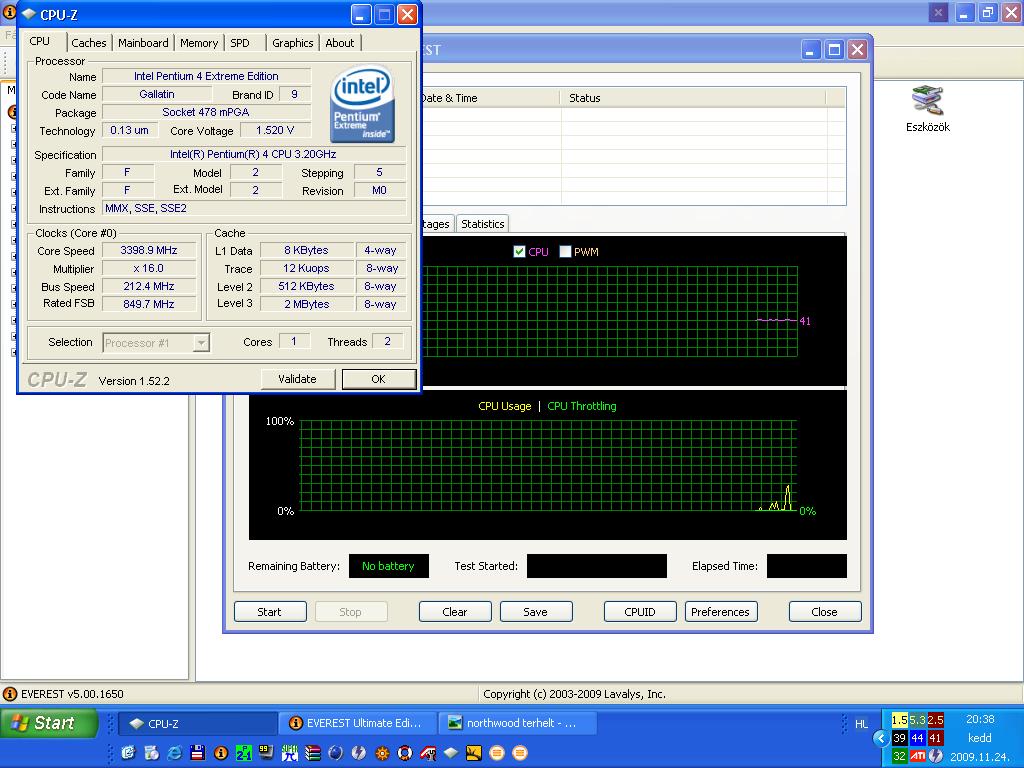The width and height of the screenshot is (1024, 768).
Task: Launch Super Pi from quick launch
Action: [x=289, y=753]
